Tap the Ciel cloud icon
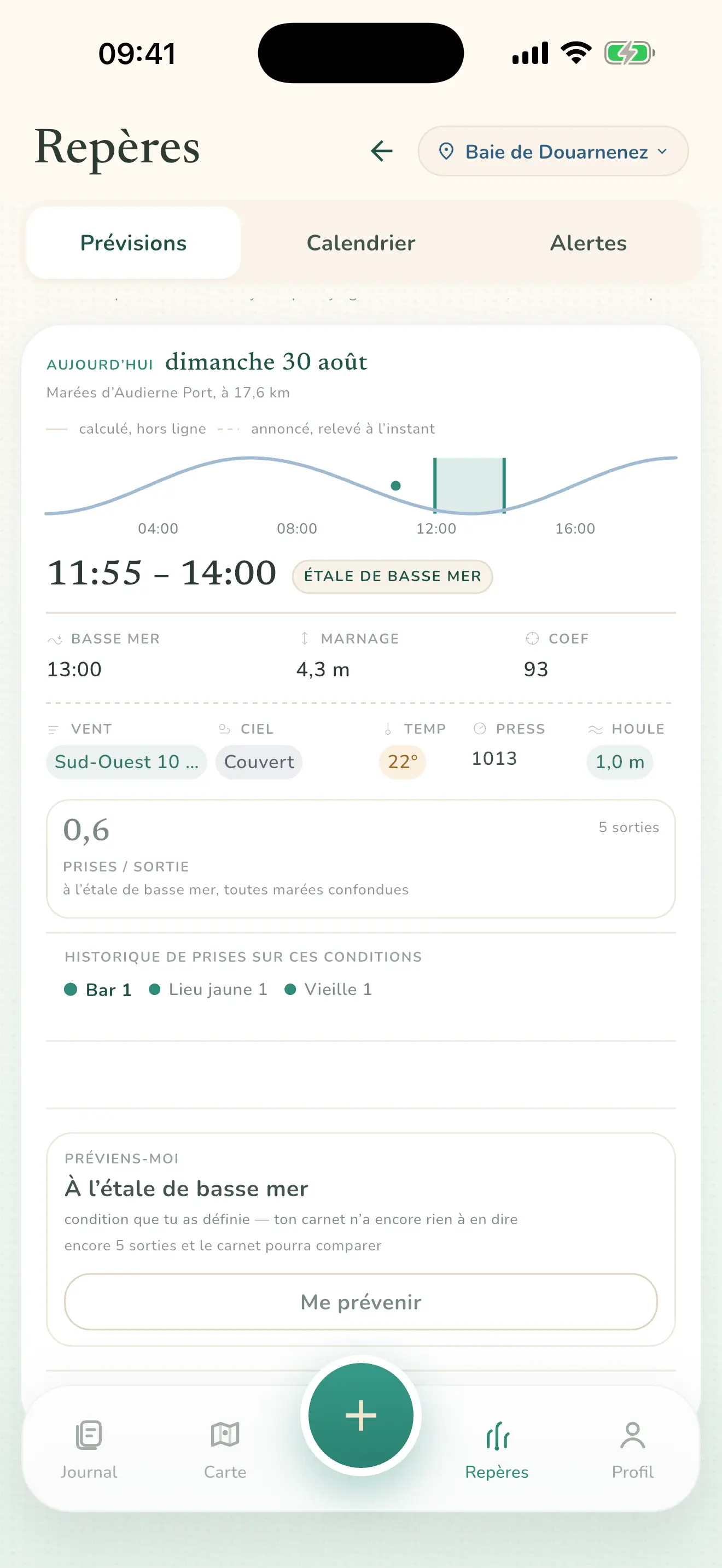Screen dimensions: 722x1568 (224, 729)
